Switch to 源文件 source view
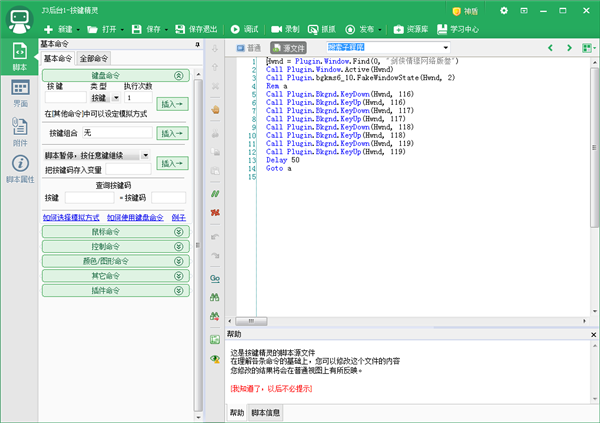Screen dimensions: 600x423 pos(289,47)
